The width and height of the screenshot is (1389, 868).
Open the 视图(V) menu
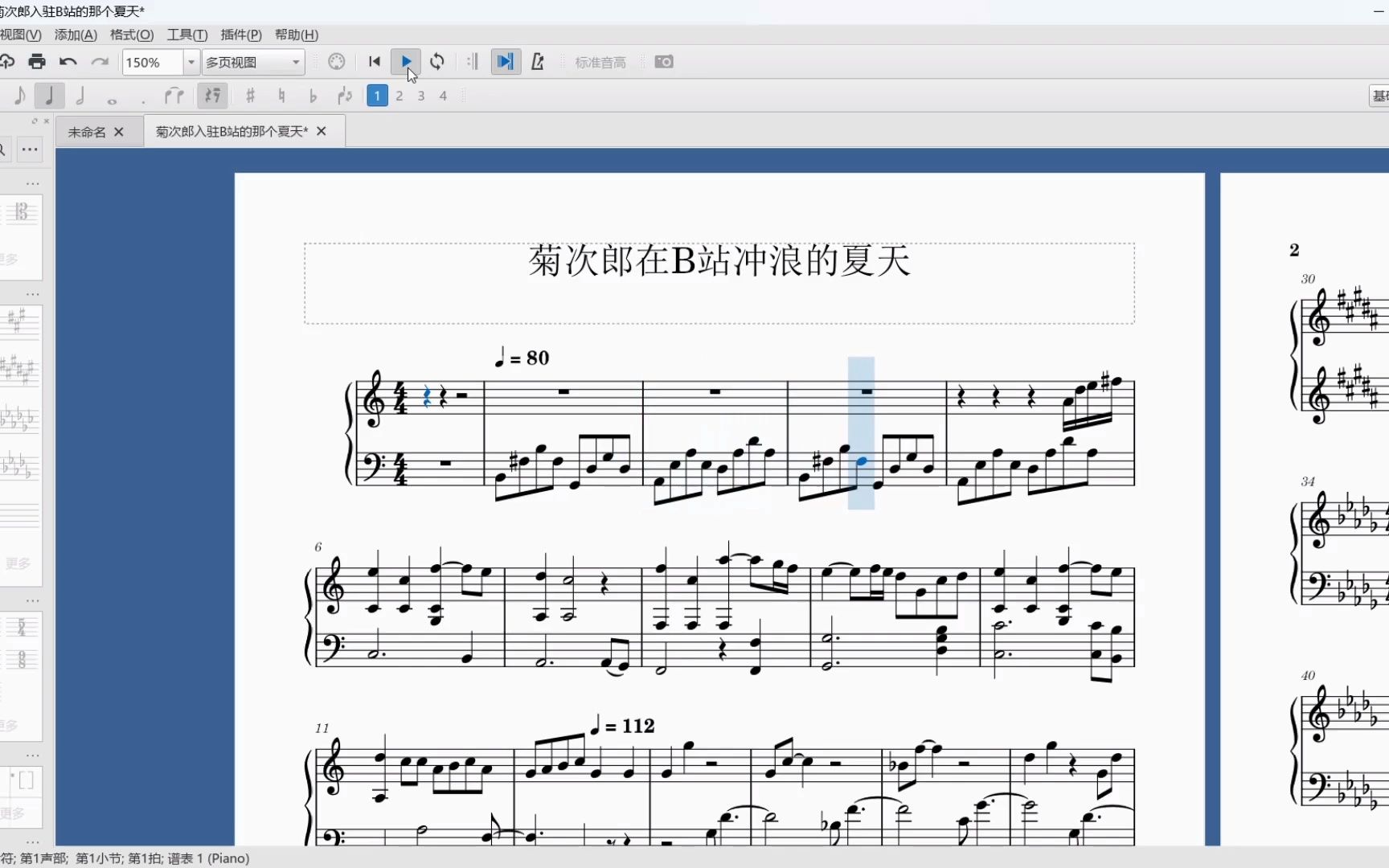(x=20, y=35)
